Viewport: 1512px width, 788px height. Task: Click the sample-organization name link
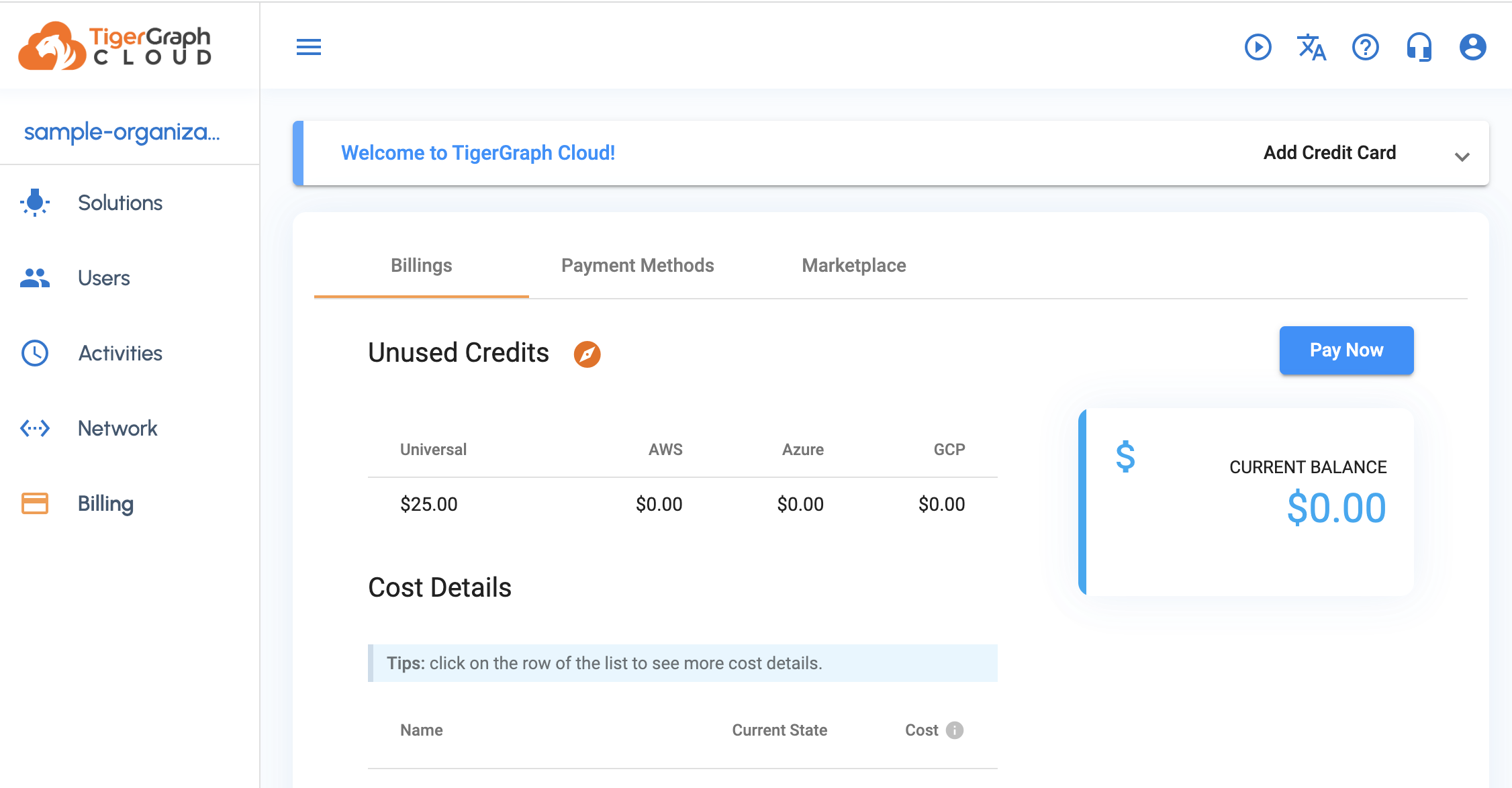pos(122,132)
